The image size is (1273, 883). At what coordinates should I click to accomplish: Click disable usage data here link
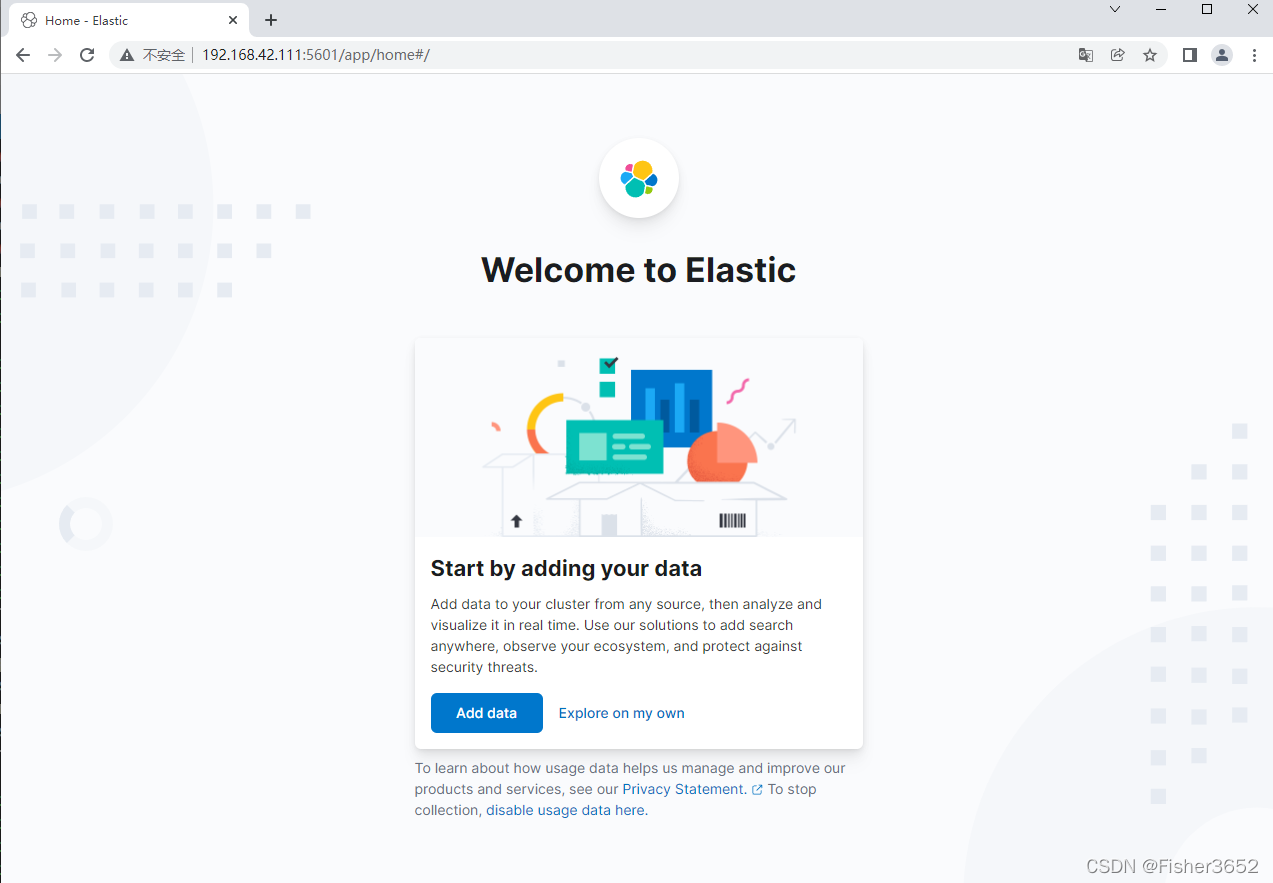567,810
